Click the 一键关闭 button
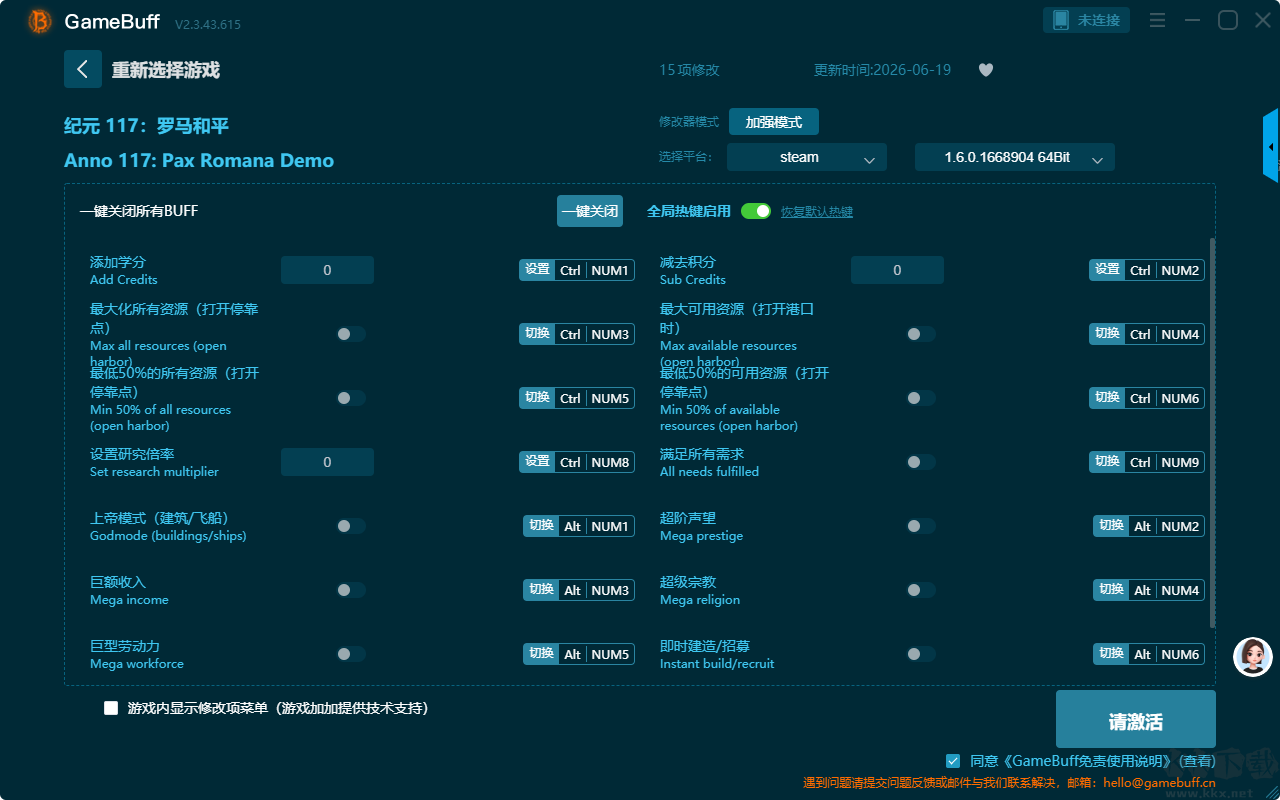This screenshot has height=800, width=1280. point(590,211)
